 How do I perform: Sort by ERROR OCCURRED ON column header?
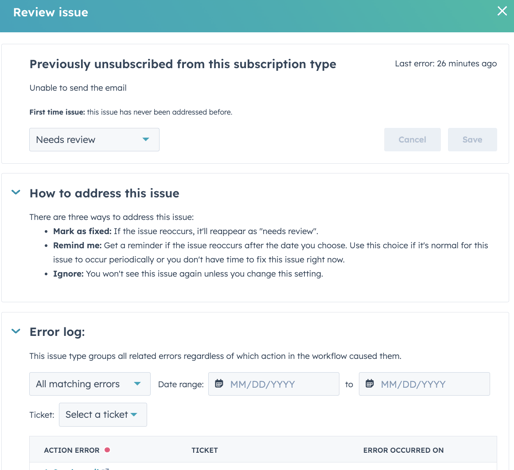[403, 450]
